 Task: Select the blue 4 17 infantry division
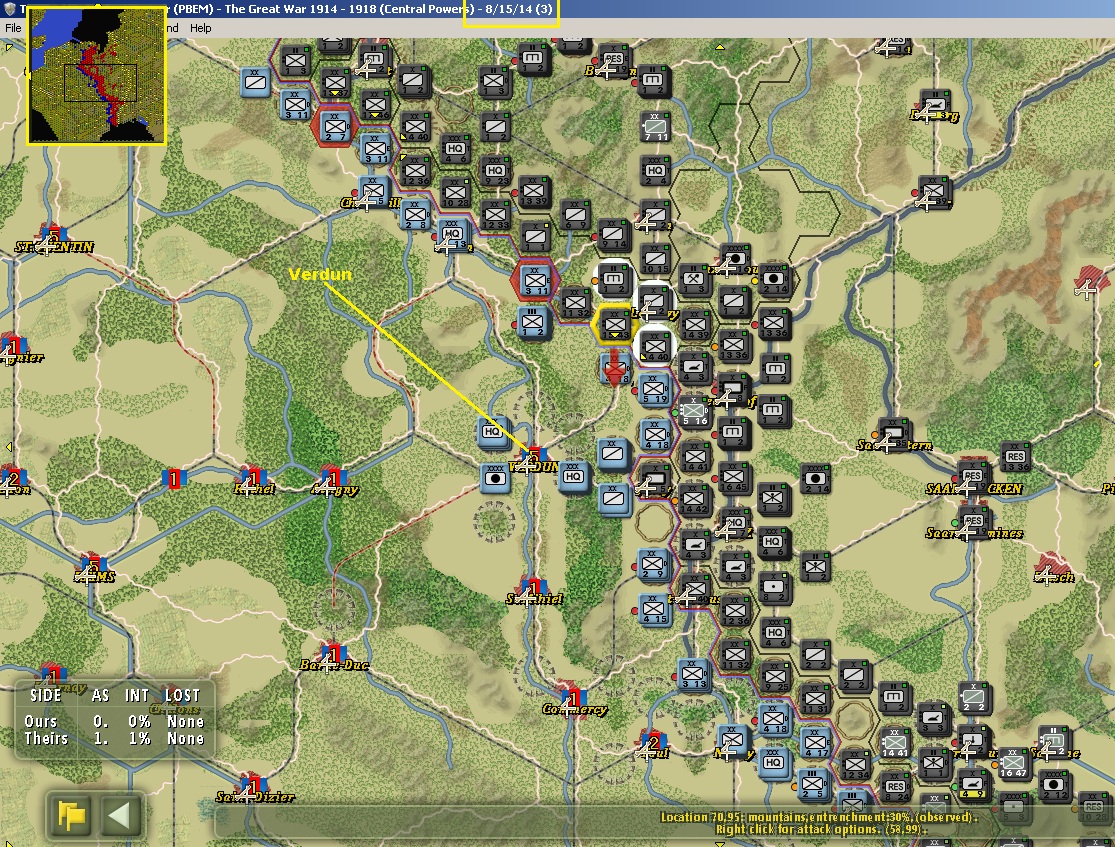(x=815, y=742)
